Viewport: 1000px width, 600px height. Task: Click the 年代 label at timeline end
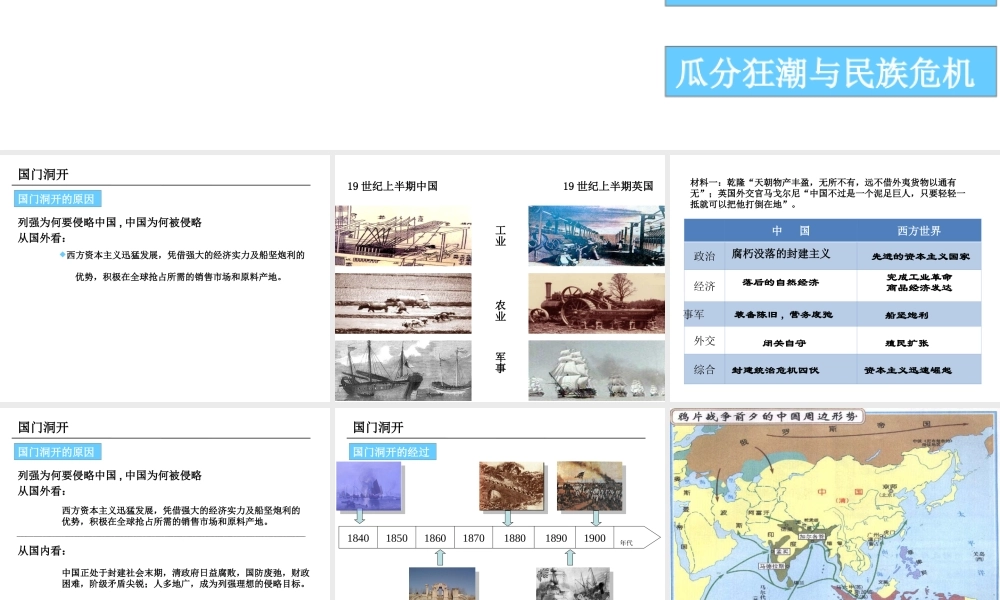tap(626, 543)
